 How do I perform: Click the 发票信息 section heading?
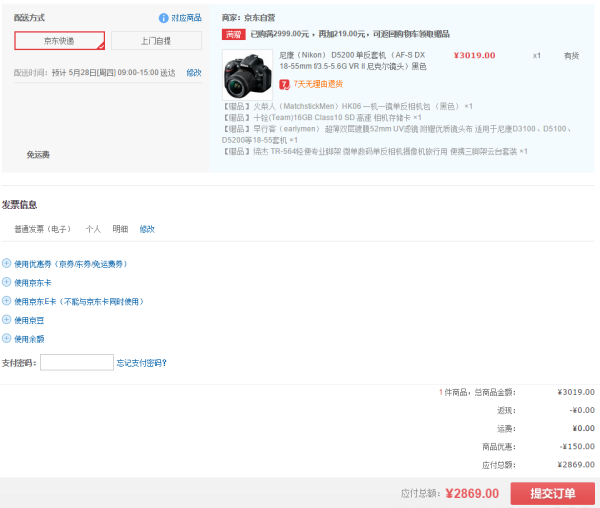pos(20,205)
